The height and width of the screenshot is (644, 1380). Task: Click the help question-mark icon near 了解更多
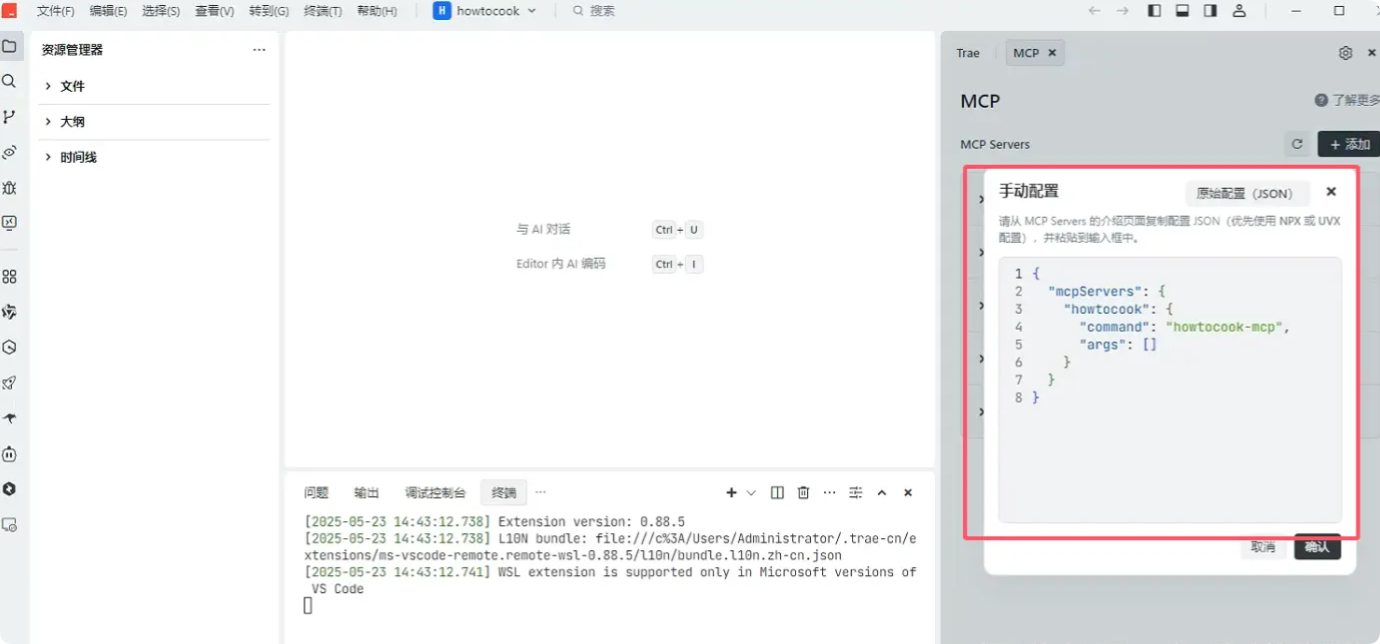coord(1322,101)
